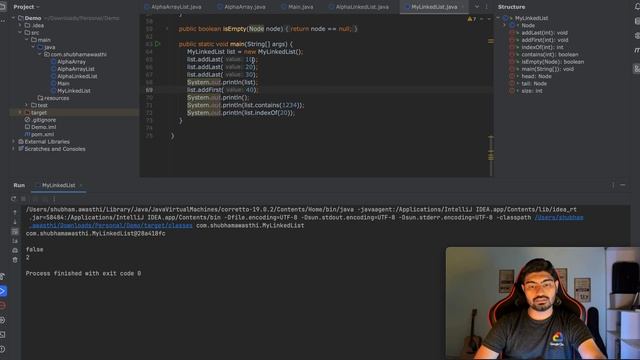Expand the test folder
Viewport: 640px width, 360px height.
pos(27,105)
